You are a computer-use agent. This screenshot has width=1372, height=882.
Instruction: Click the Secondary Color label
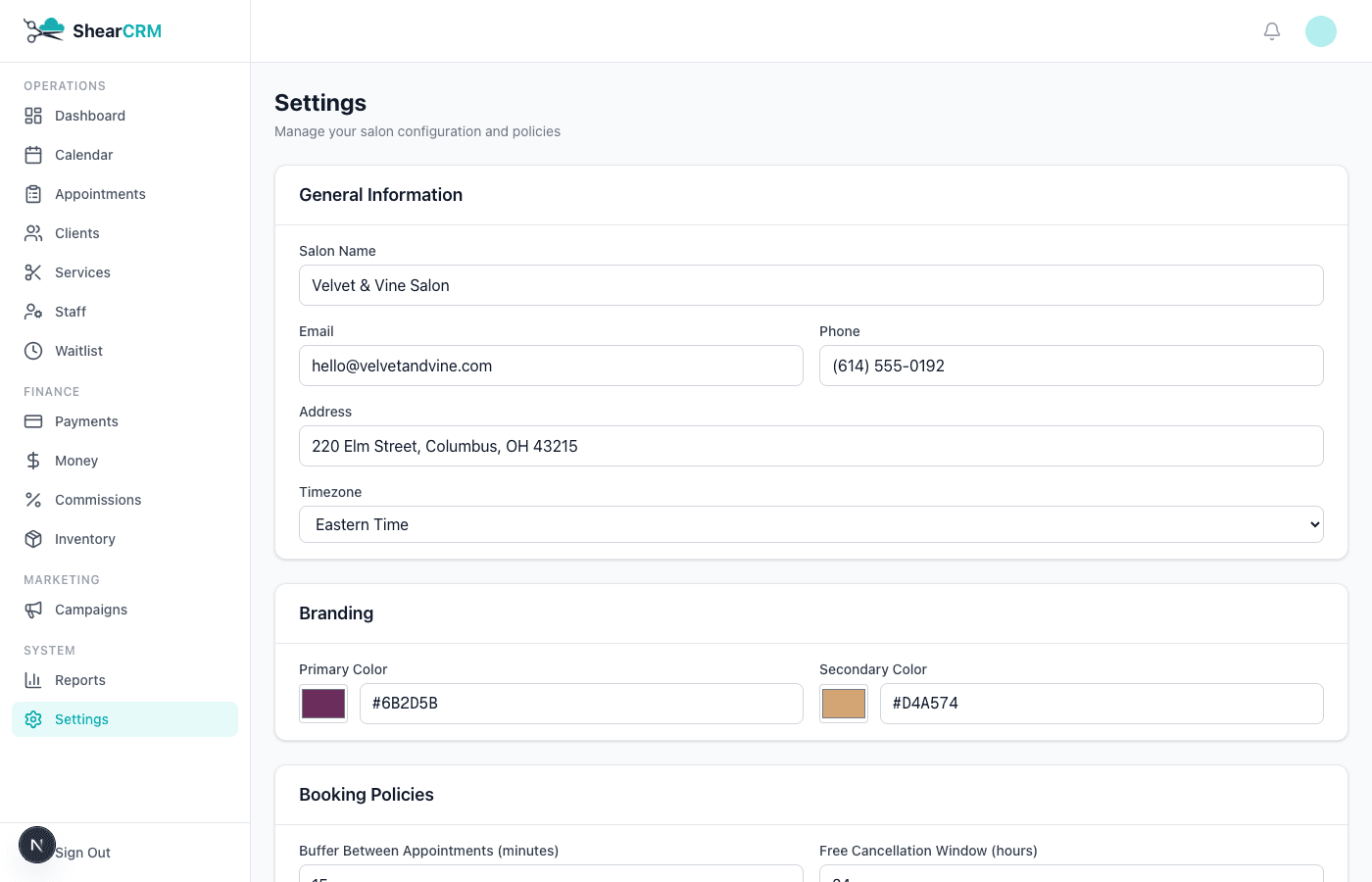(x=873, y=669)
